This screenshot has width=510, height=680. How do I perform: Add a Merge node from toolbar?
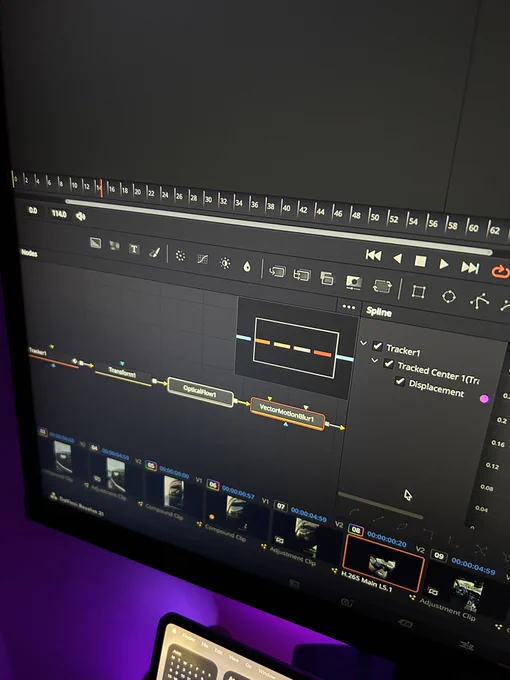pos(277,271)
